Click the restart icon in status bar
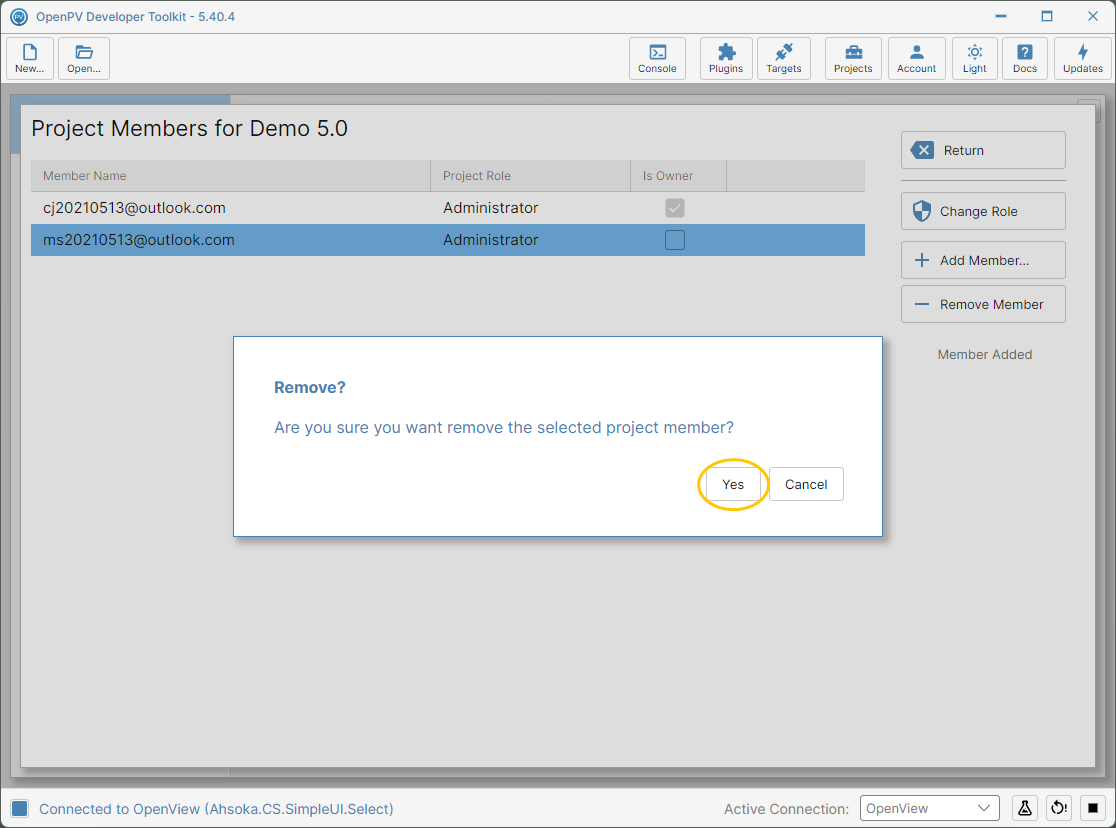This screenshot has height=828, width=1116. pyautogui.click(x=1059, y=808)
